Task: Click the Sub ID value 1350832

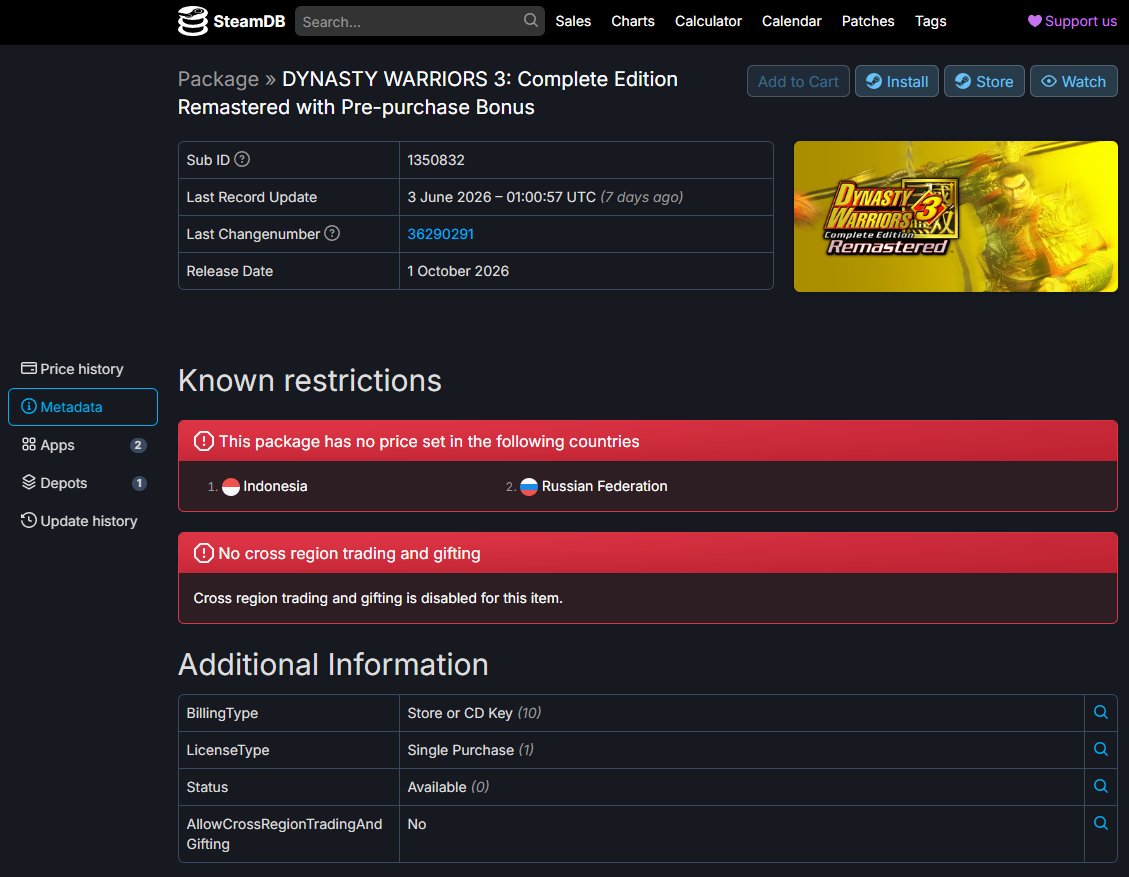Action: 436,160
